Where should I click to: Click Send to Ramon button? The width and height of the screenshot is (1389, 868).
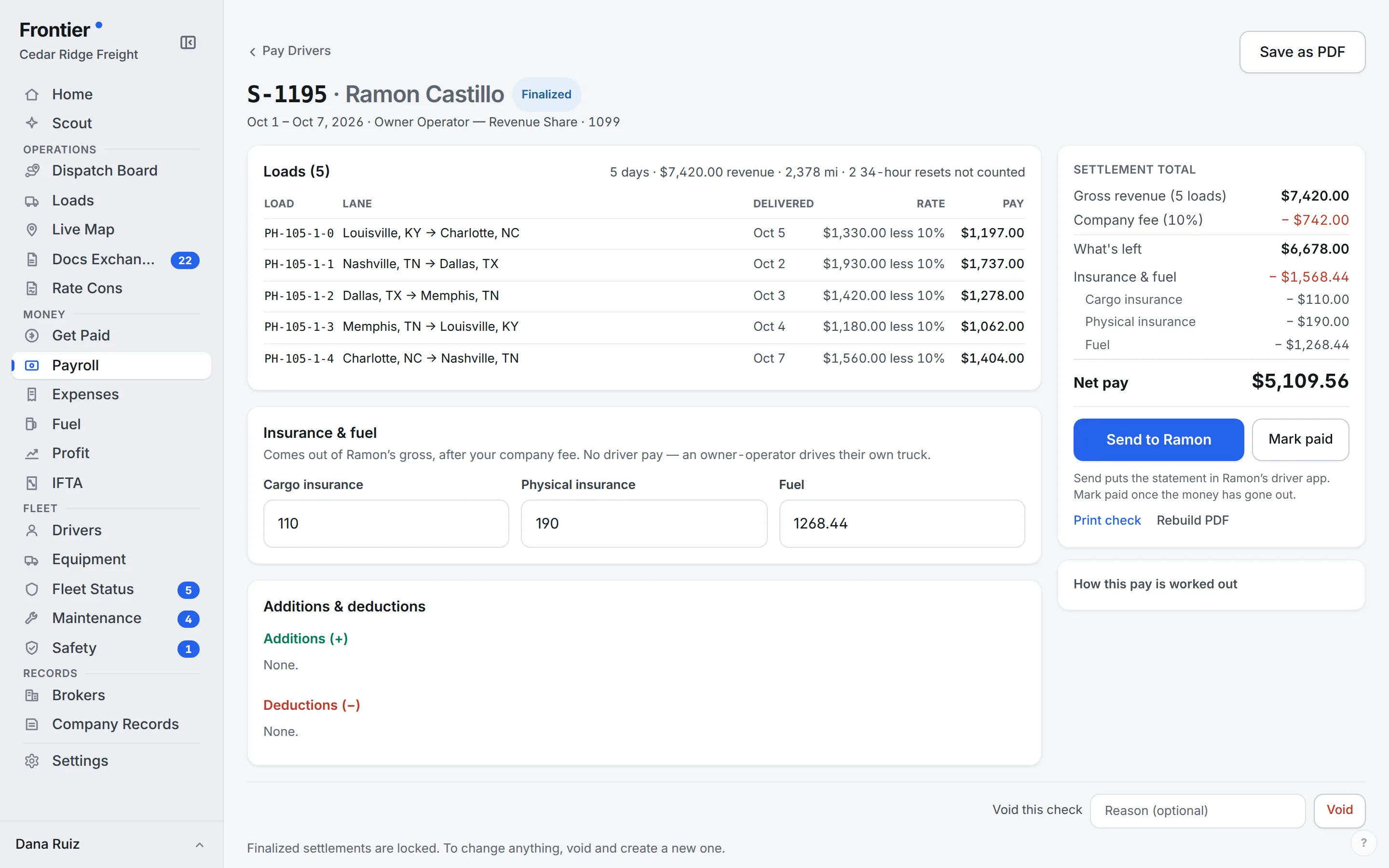pos(1158,439)
